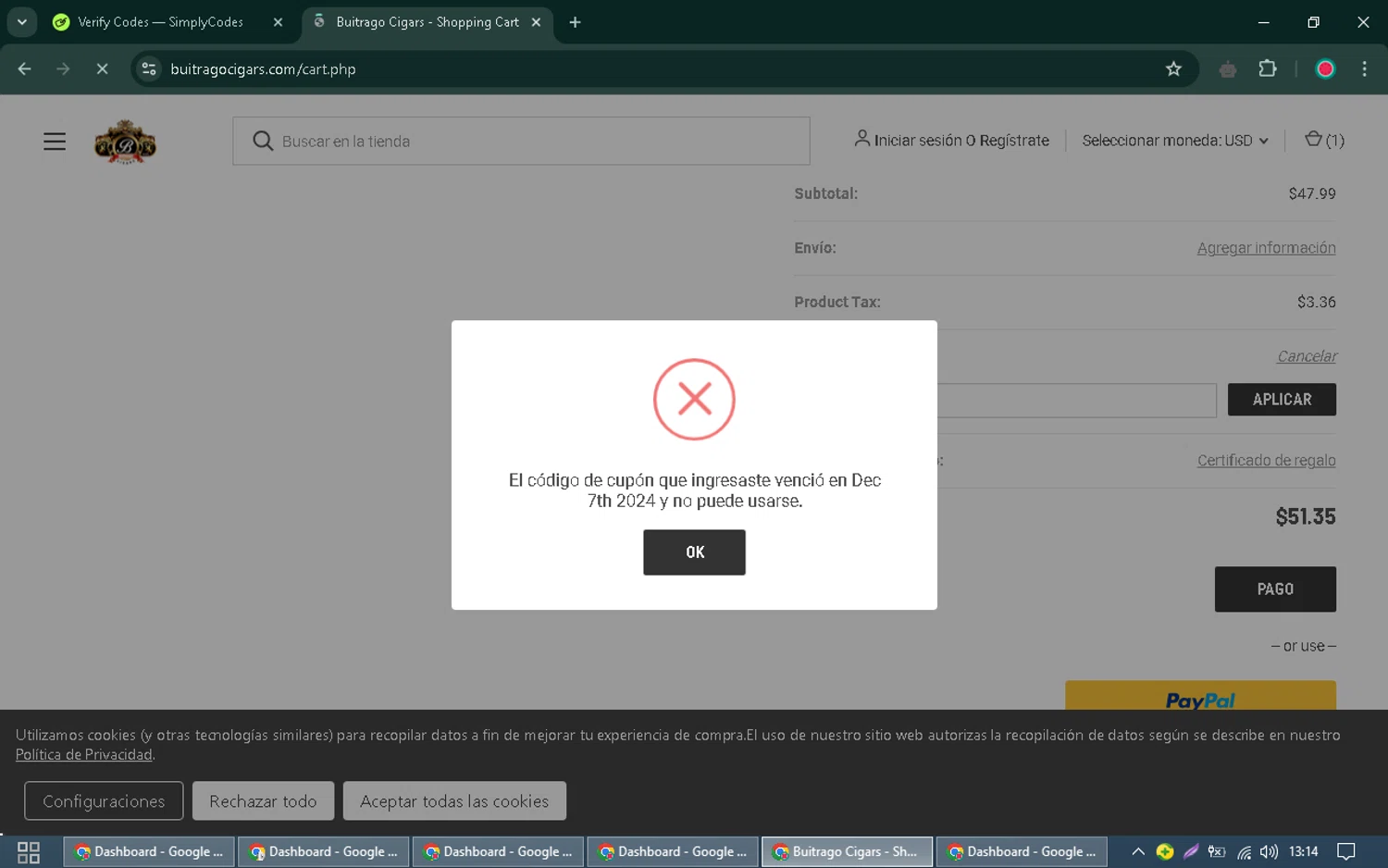Screen dimensions: 1388x868
Task: Open the Windows Task View icon
Action: click(x=29, y=851)
